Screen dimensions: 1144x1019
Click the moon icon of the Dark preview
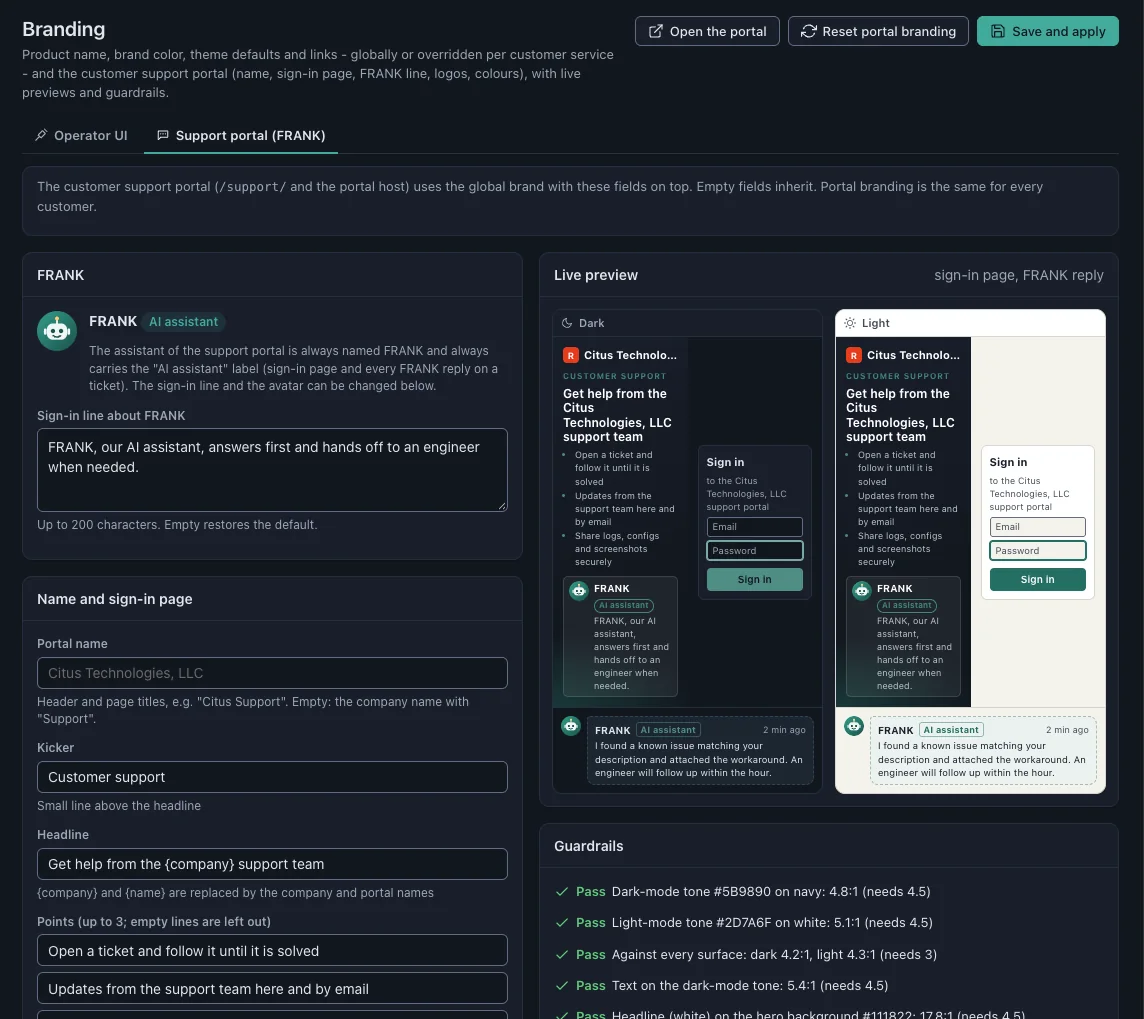click(x=567, y=323)
